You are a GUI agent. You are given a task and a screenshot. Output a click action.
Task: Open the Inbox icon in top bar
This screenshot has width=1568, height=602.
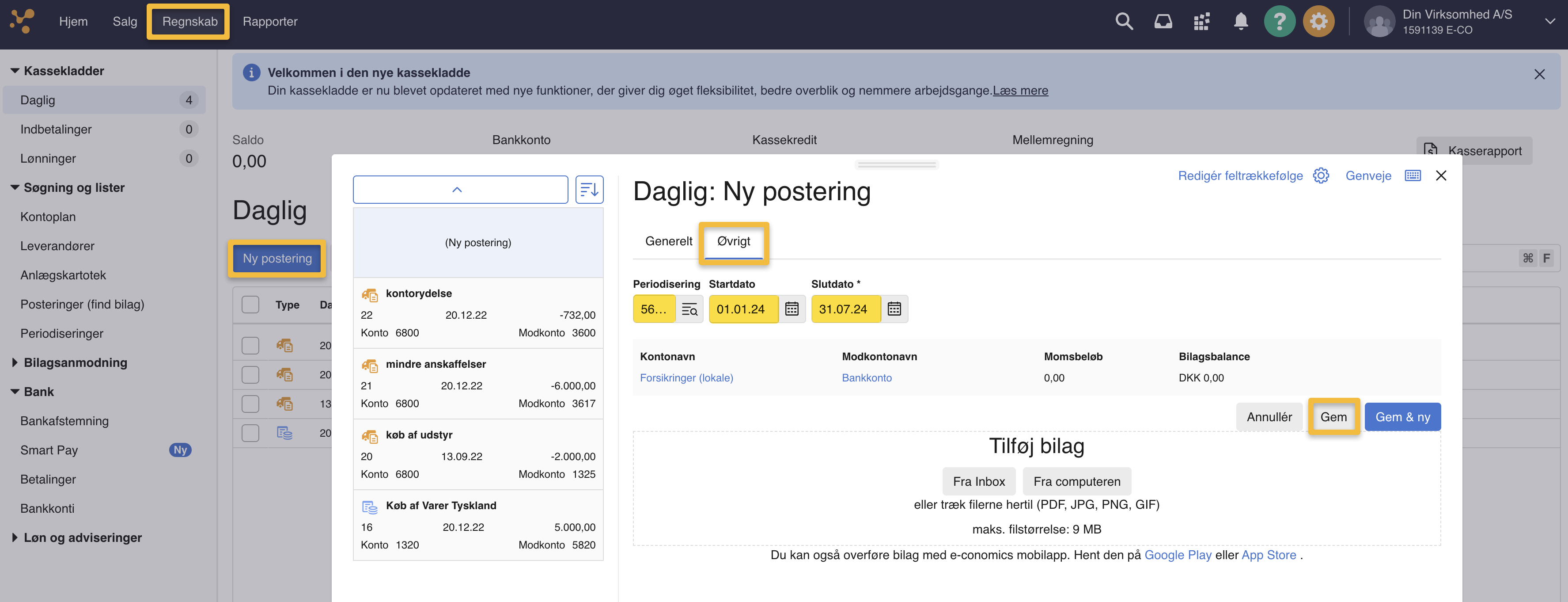1163,21
